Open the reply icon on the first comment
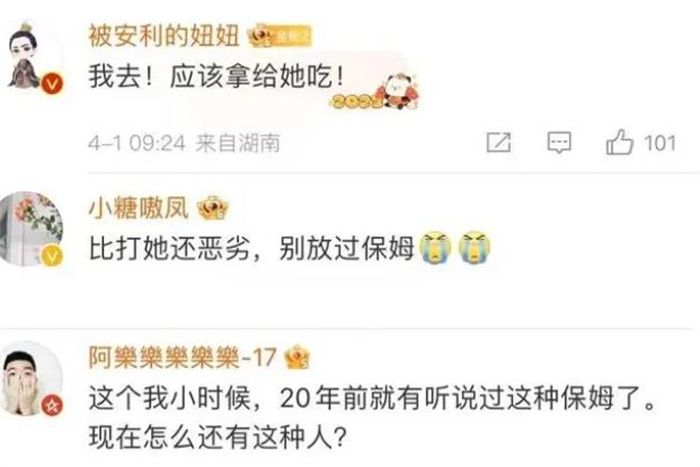 click(x=559, y=142)
